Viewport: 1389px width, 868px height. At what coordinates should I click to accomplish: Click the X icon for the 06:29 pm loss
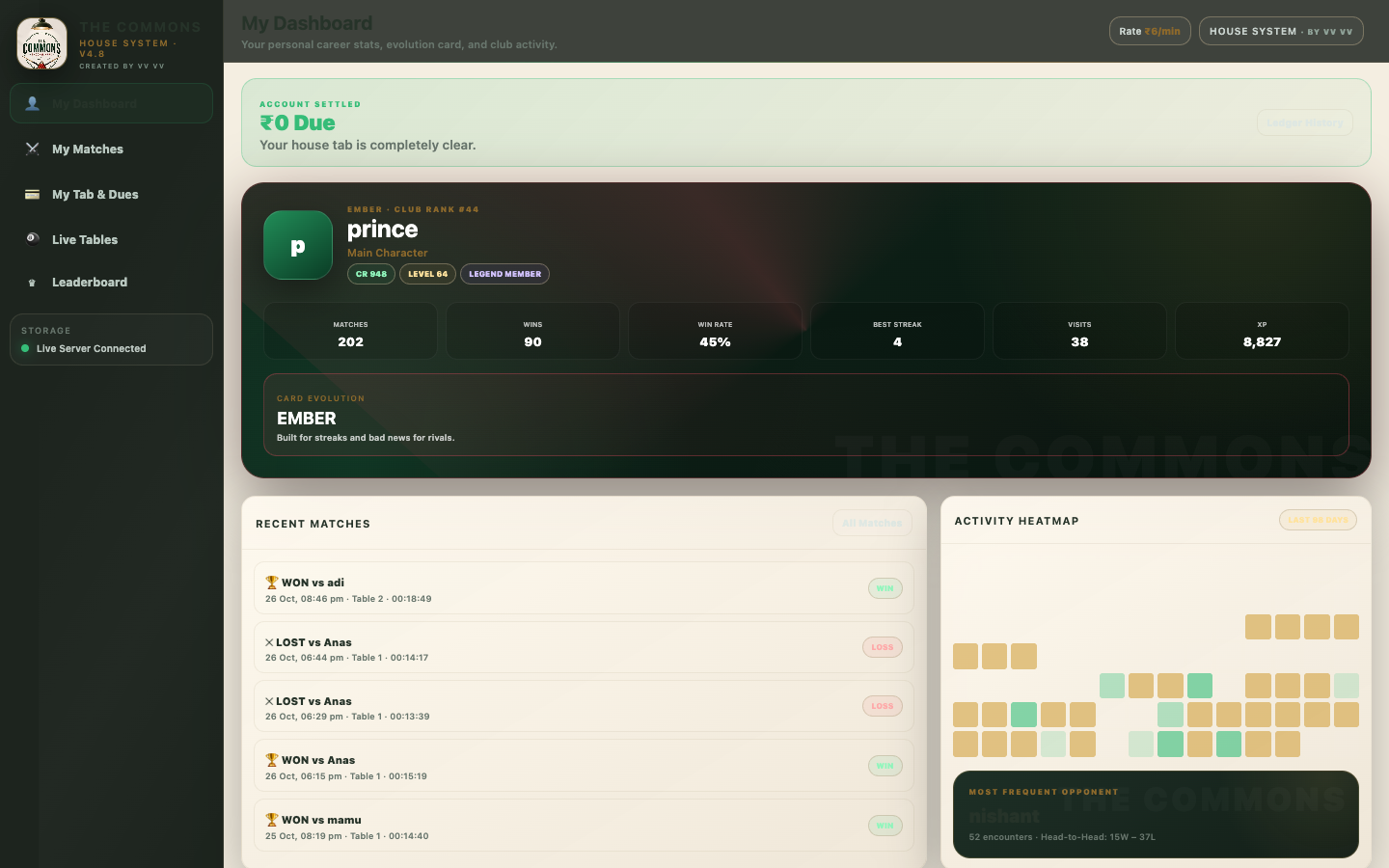pyautogui.click(x=269, y=701)
